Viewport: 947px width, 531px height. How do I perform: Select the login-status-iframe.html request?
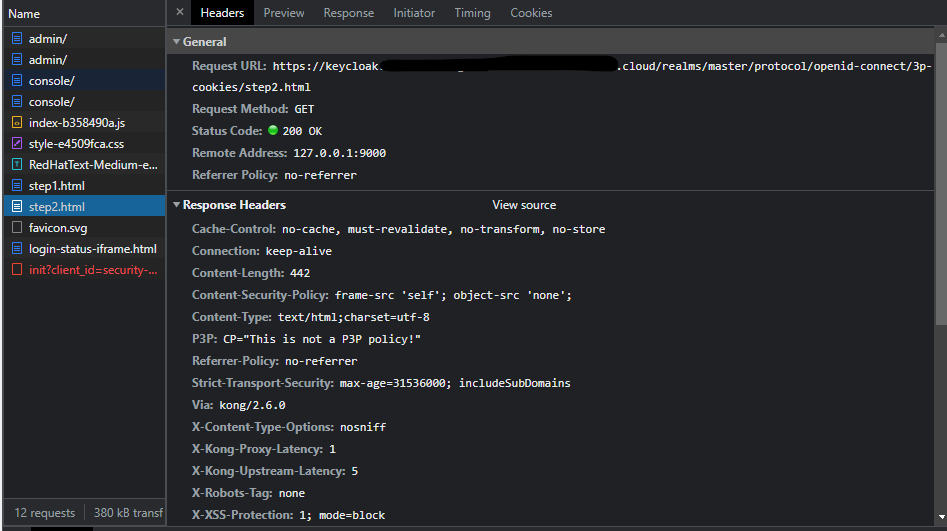(85, 248)
